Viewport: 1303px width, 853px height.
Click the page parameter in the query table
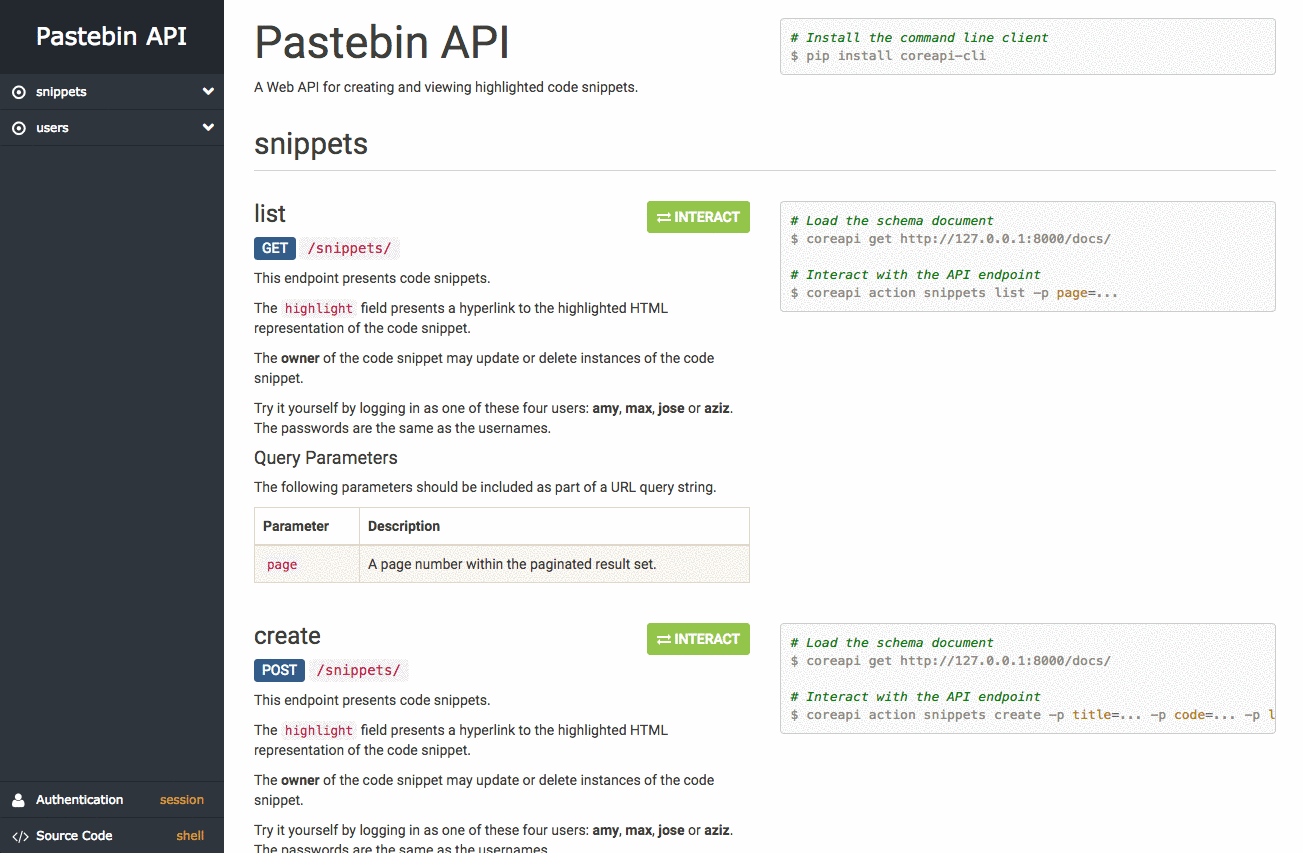[281, 564]
